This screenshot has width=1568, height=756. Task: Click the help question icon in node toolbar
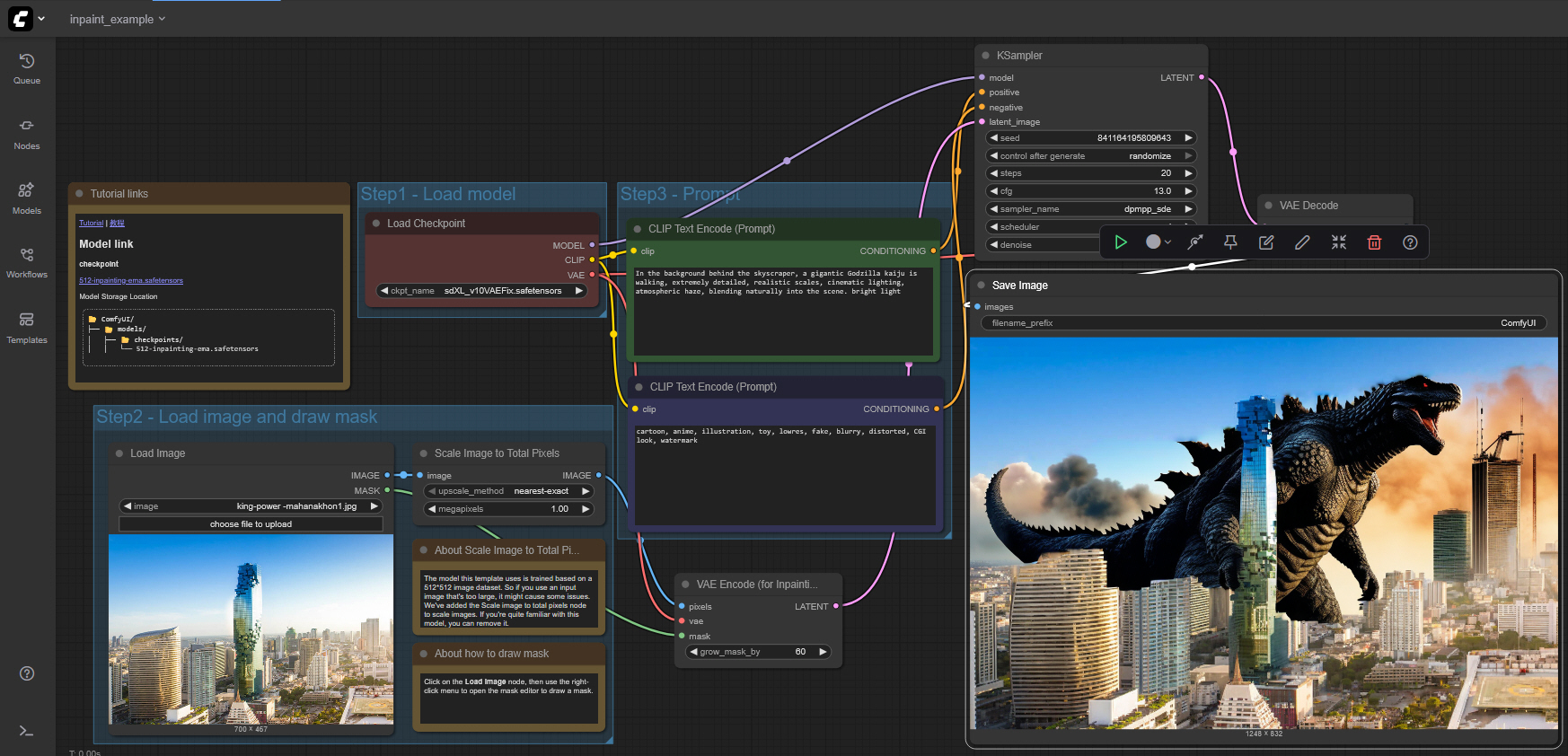pos(1410,242)
